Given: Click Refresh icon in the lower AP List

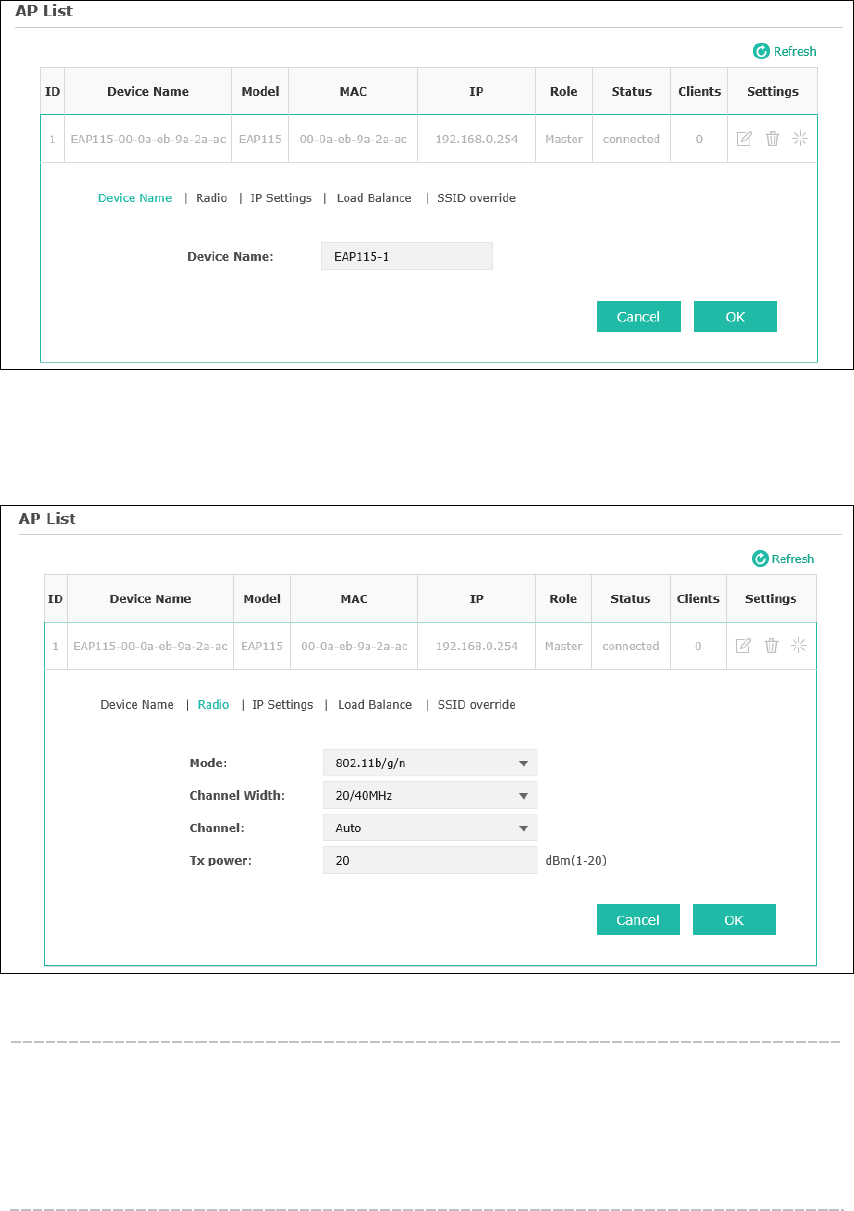Looking at the screenshot, I should point(760,559).
